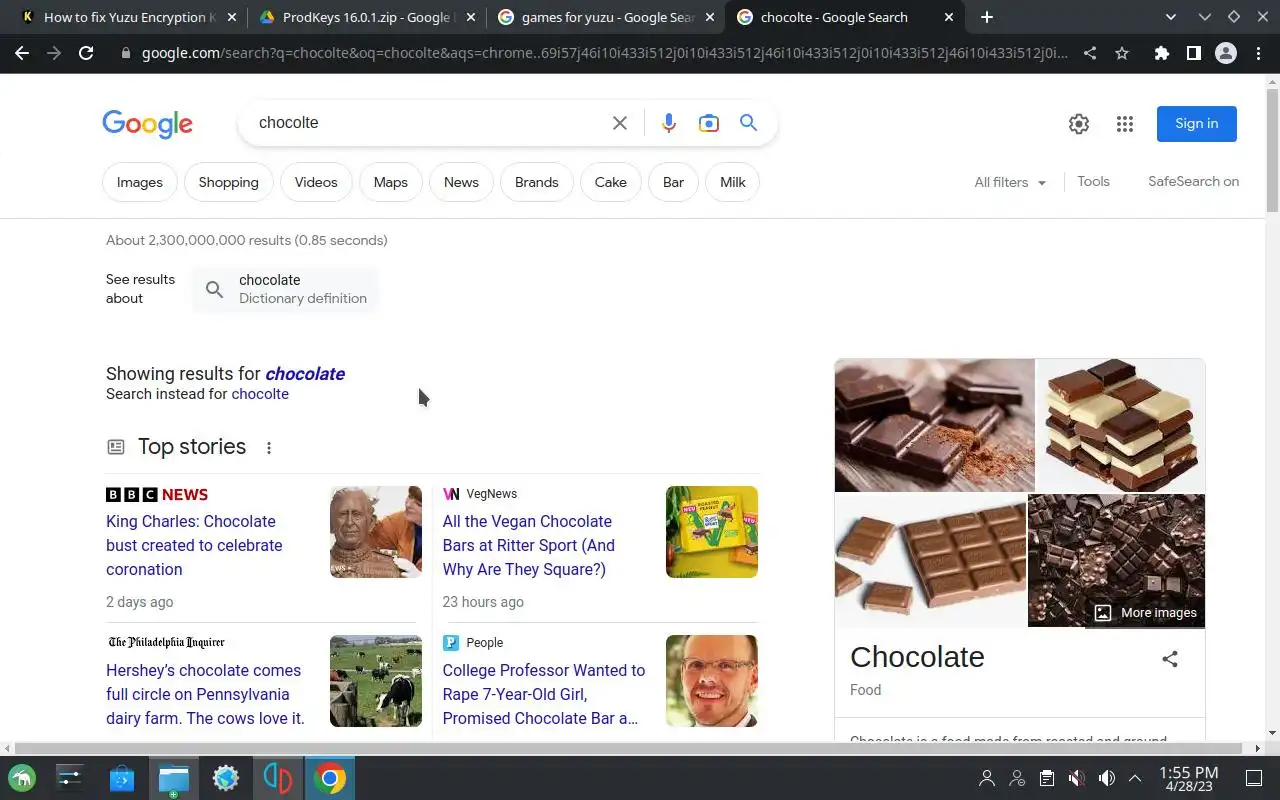1280x800 pixels.
Task: Click the Show Desktop icon on taskbar
Action: [x=1254, y=778]
